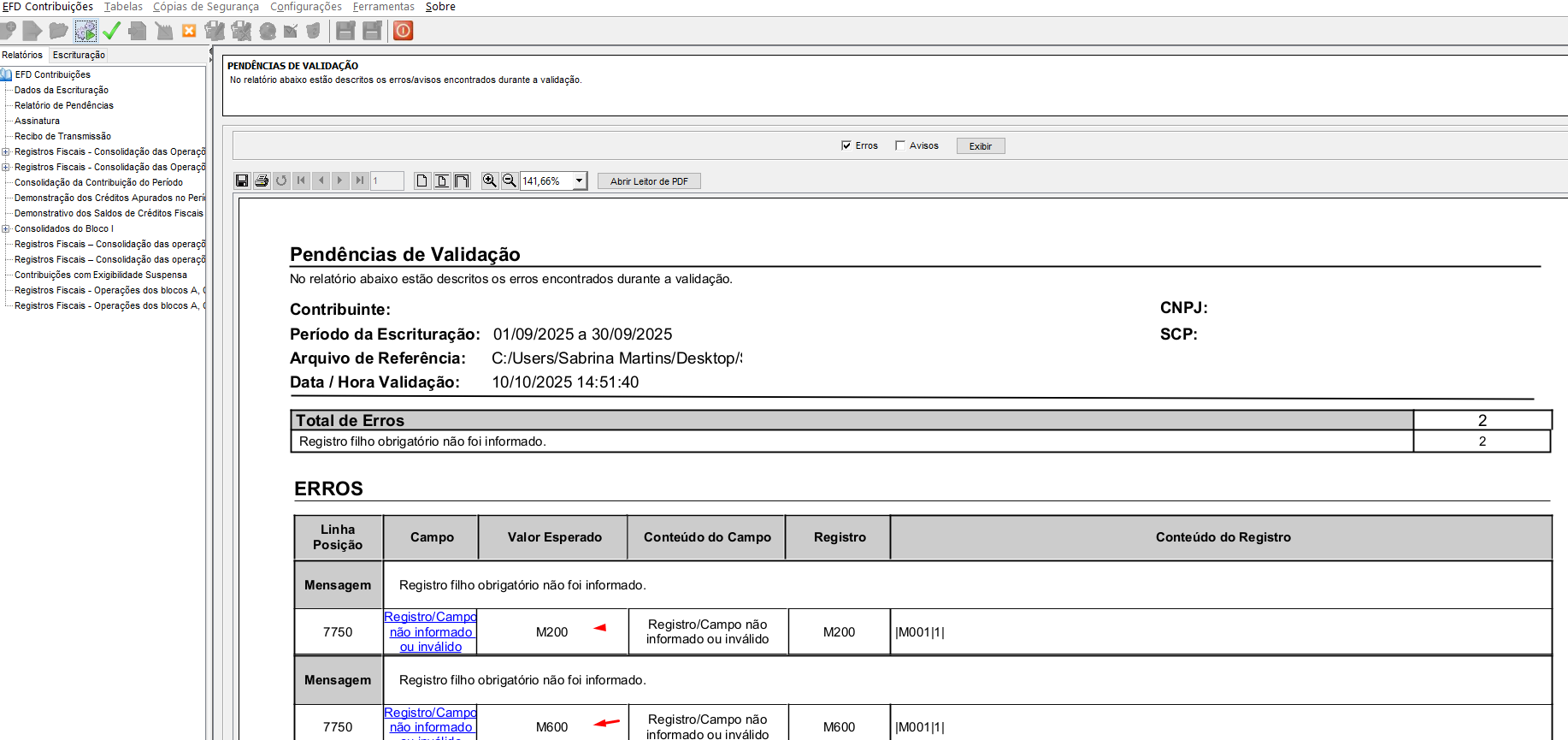Click the red power exit icon

(x=404, y=31)
